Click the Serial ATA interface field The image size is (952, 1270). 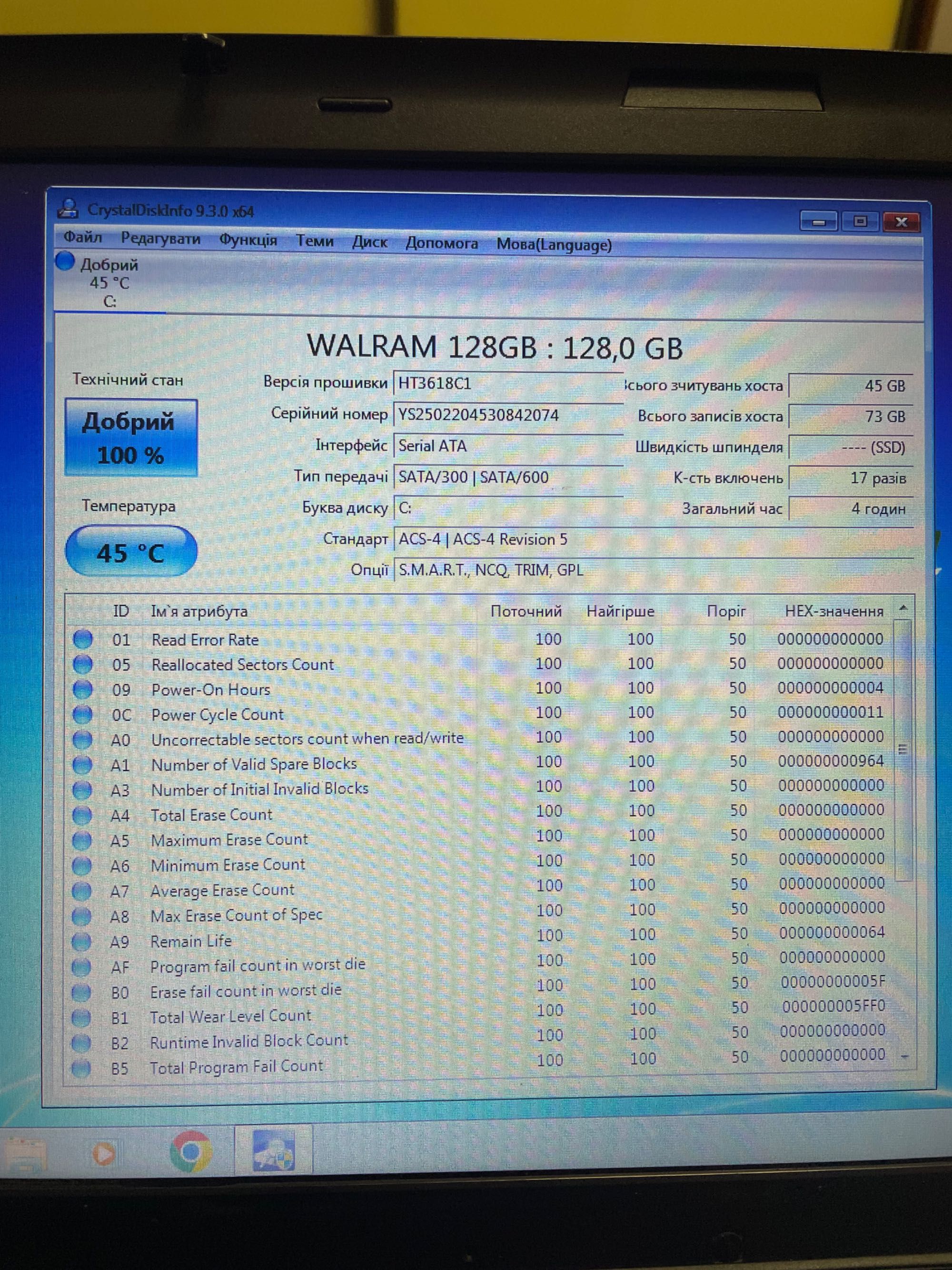coord(508,446)
